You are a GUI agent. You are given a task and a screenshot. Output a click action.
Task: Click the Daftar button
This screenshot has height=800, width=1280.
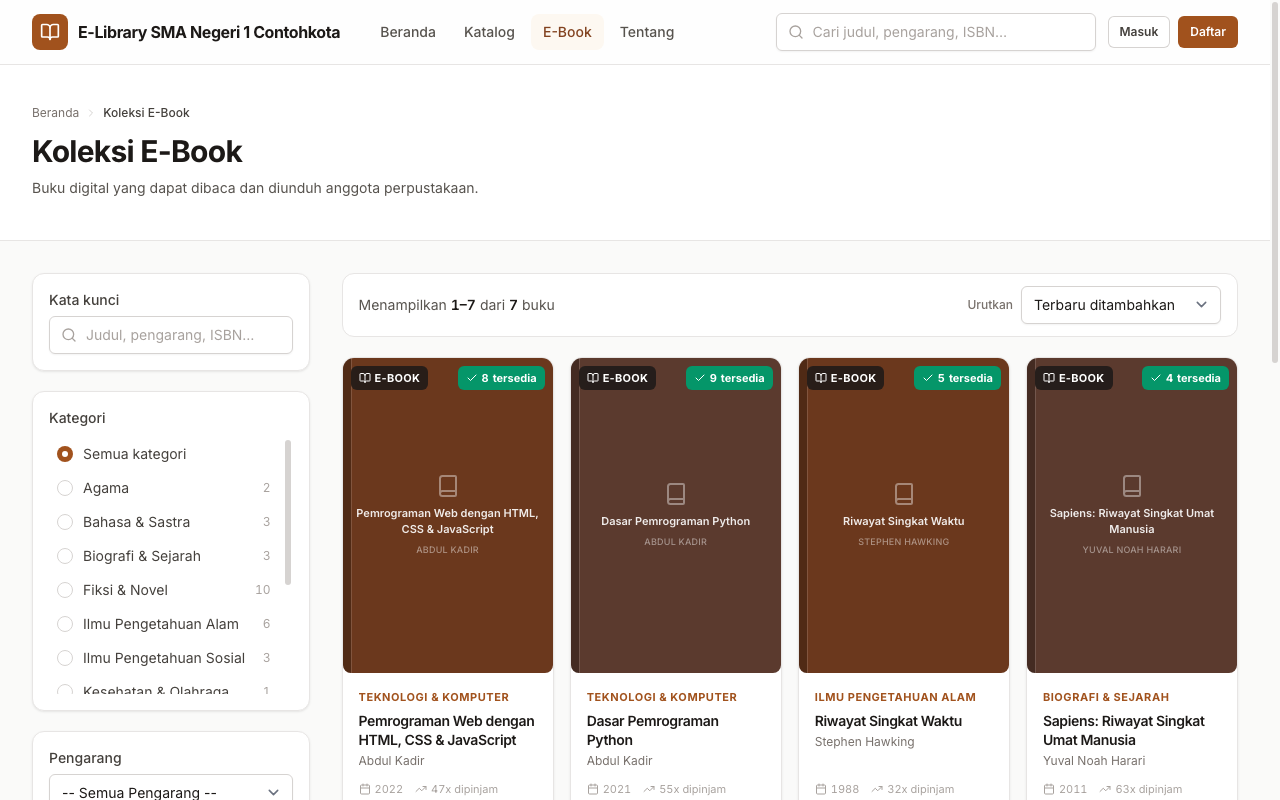click(x=1208, y=32)
